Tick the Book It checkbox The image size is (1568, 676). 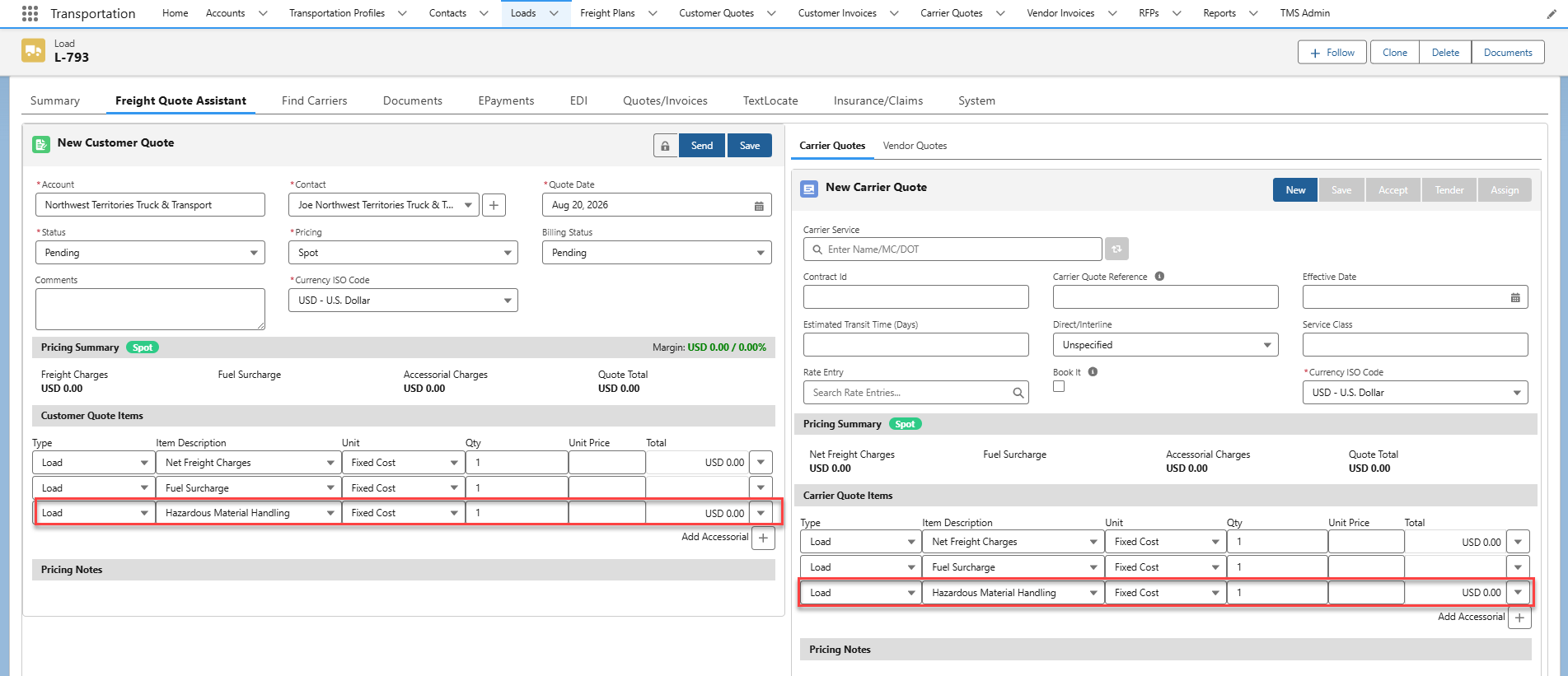pos(1059,386)
